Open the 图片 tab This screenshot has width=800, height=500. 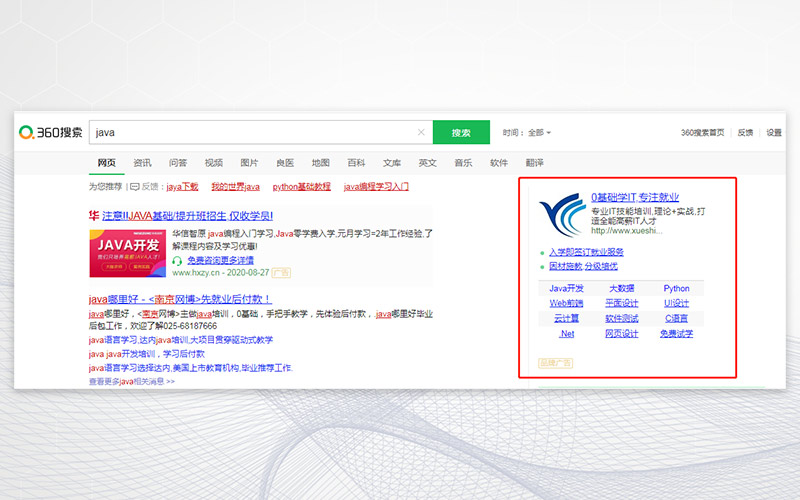coord(249,163)
